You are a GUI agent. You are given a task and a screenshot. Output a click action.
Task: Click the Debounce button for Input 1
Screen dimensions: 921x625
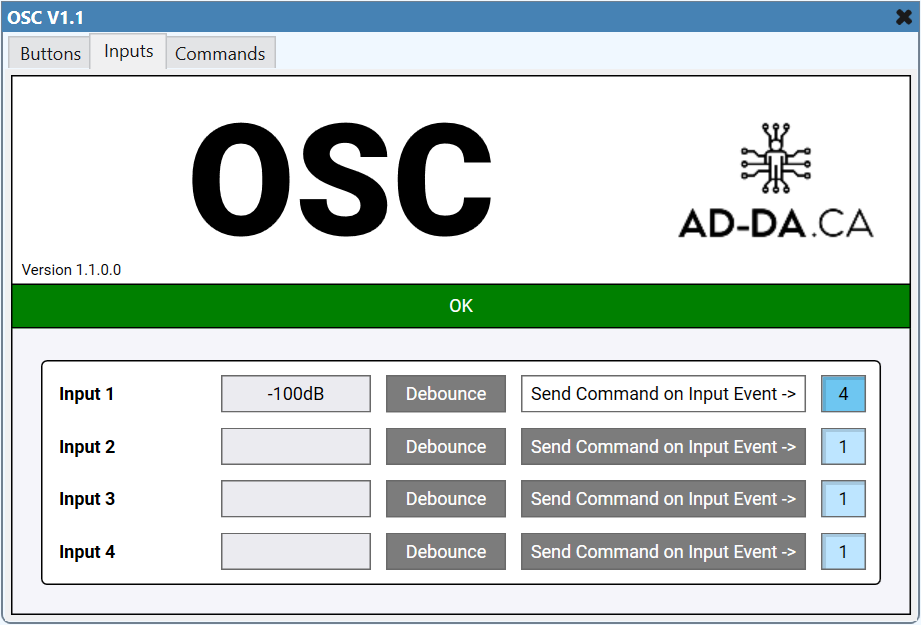coord(445,393)
